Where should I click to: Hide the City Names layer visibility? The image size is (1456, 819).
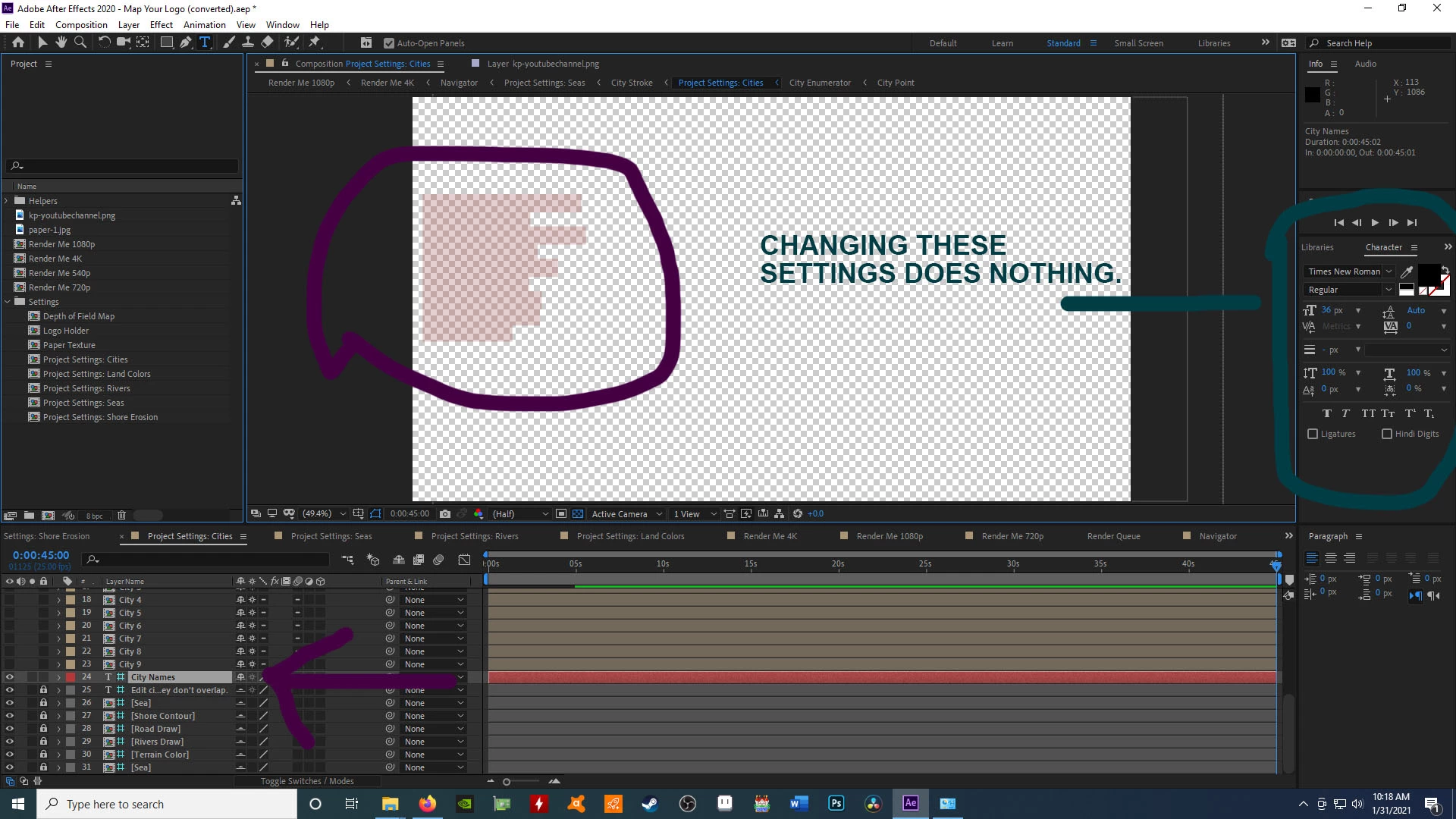coord(10,677)
